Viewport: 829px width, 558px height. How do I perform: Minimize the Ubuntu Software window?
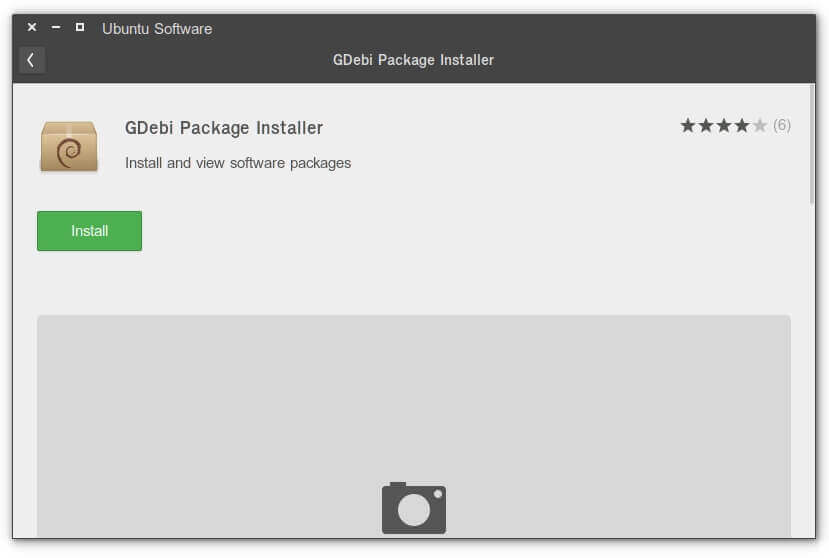point(56,27)
